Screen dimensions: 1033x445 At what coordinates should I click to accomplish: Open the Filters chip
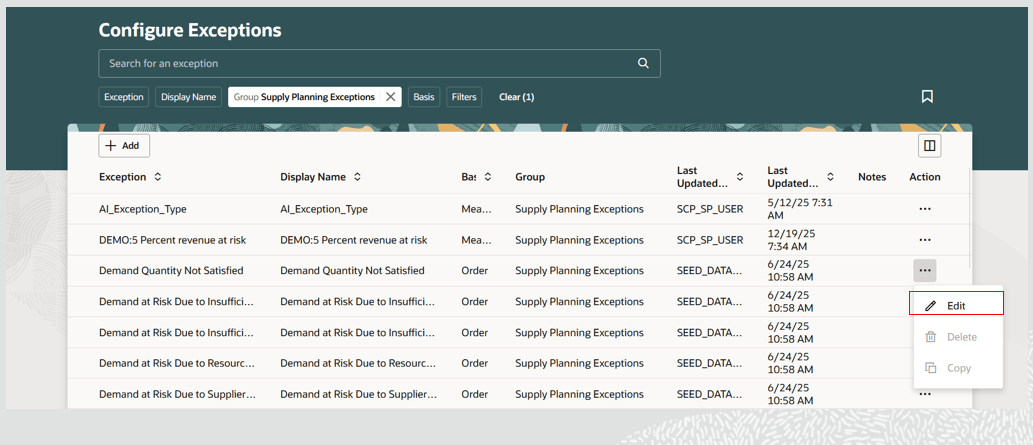[464, 97]
